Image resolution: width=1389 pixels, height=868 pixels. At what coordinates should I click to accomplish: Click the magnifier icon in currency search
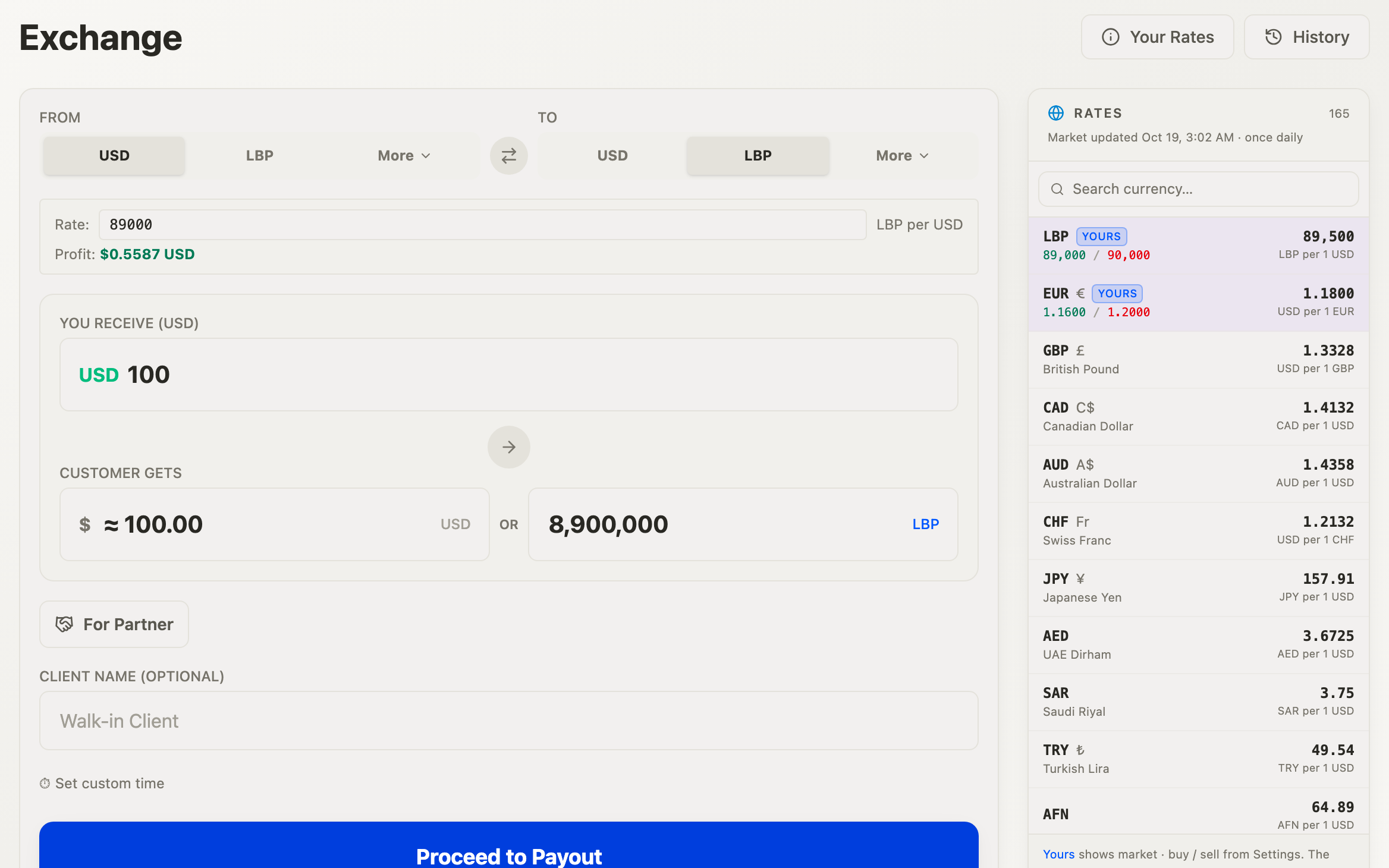(x=1057, y=189)
